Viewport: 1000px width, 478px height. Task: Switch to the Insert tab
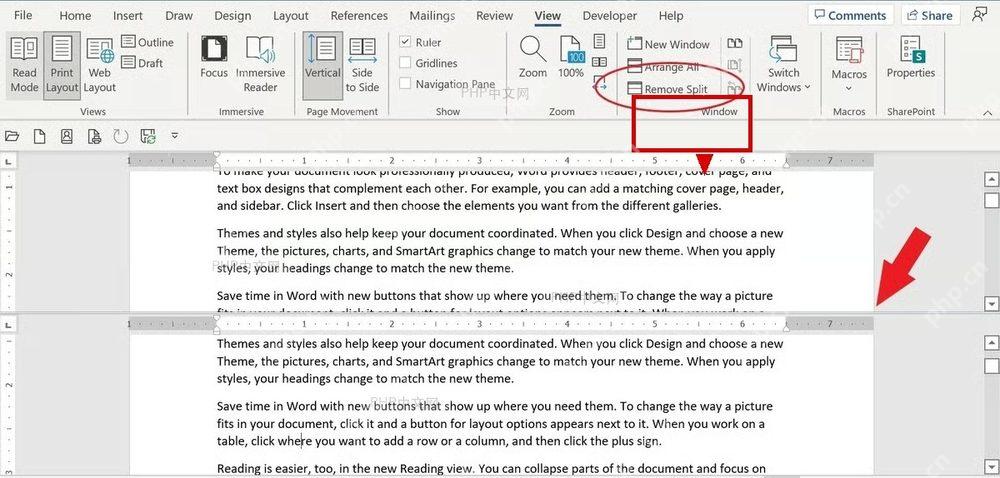click(128, 15)
